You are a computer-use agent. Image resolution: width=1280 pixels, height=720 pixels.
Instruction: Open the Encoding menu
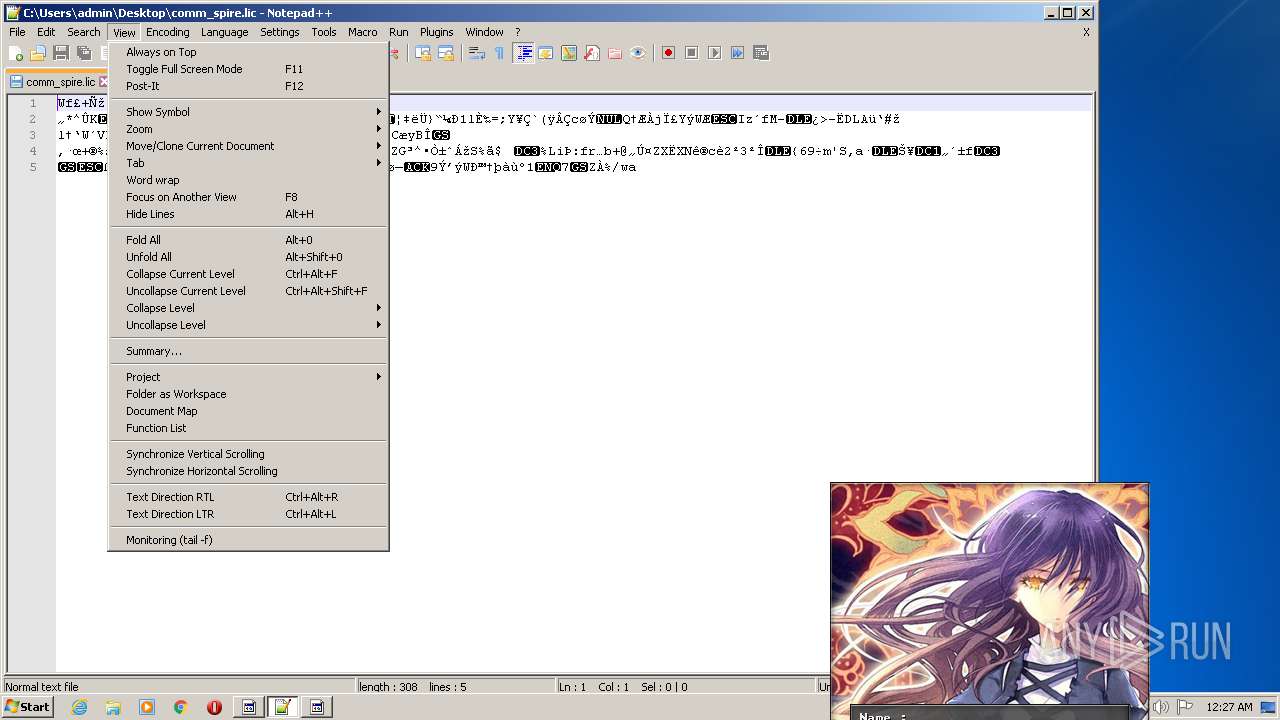point(167,32)
